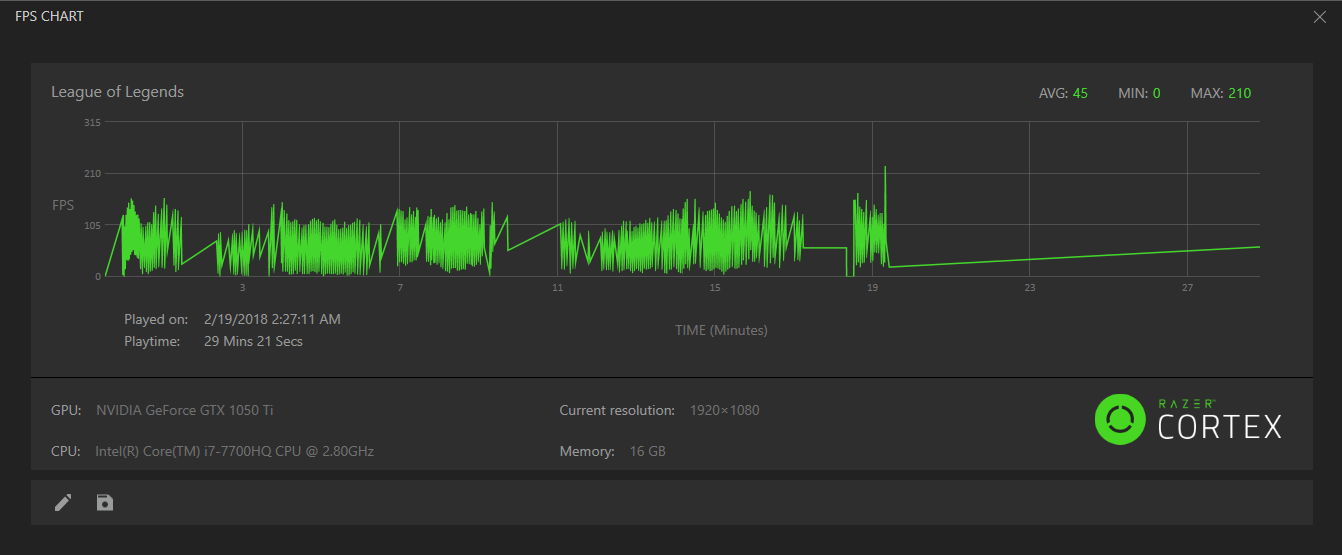Click the 3 minute x-axis label
Viewport: 1342px width, 555px height.
(x=242, y=288)
